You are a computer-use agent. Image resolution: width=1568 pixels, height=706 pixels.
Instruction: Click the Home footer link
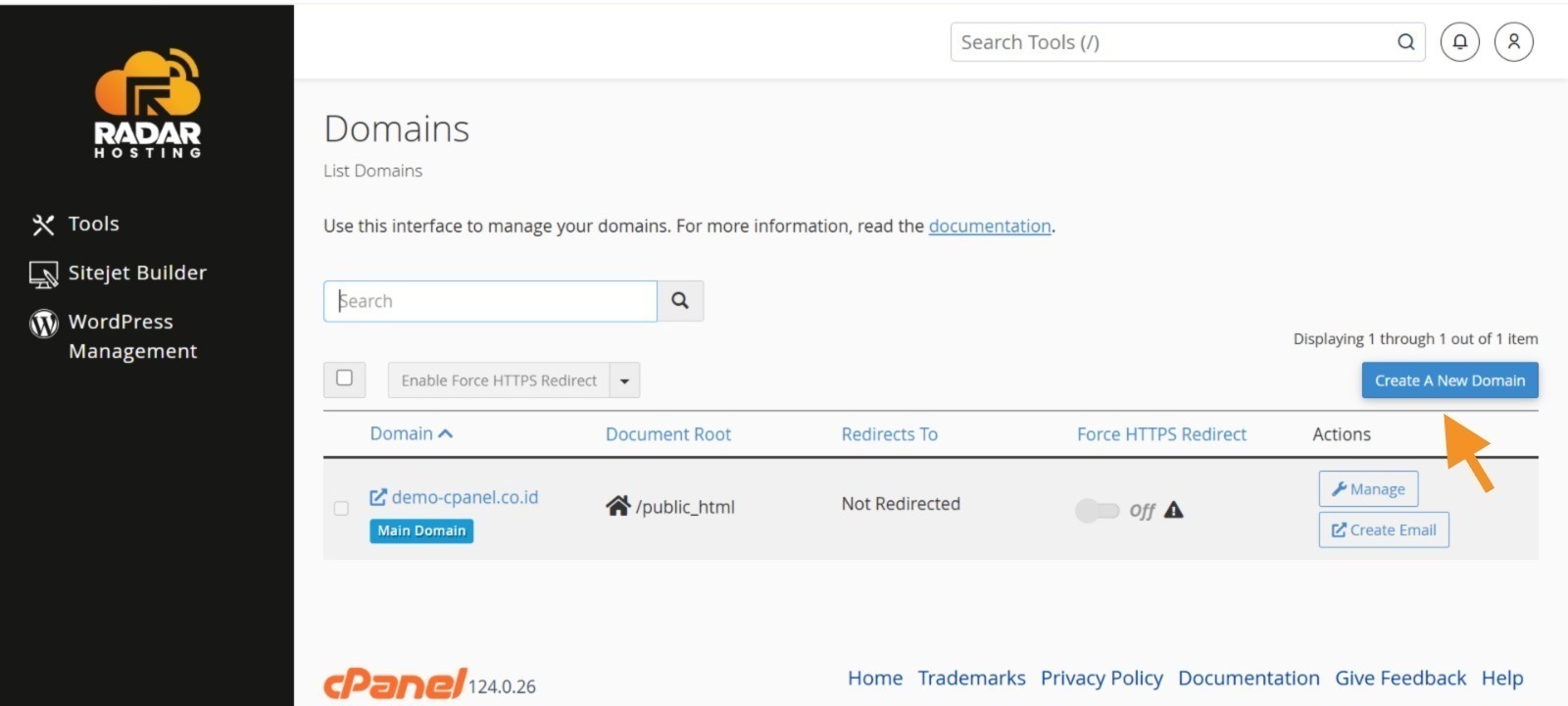(x=875, y=678)
